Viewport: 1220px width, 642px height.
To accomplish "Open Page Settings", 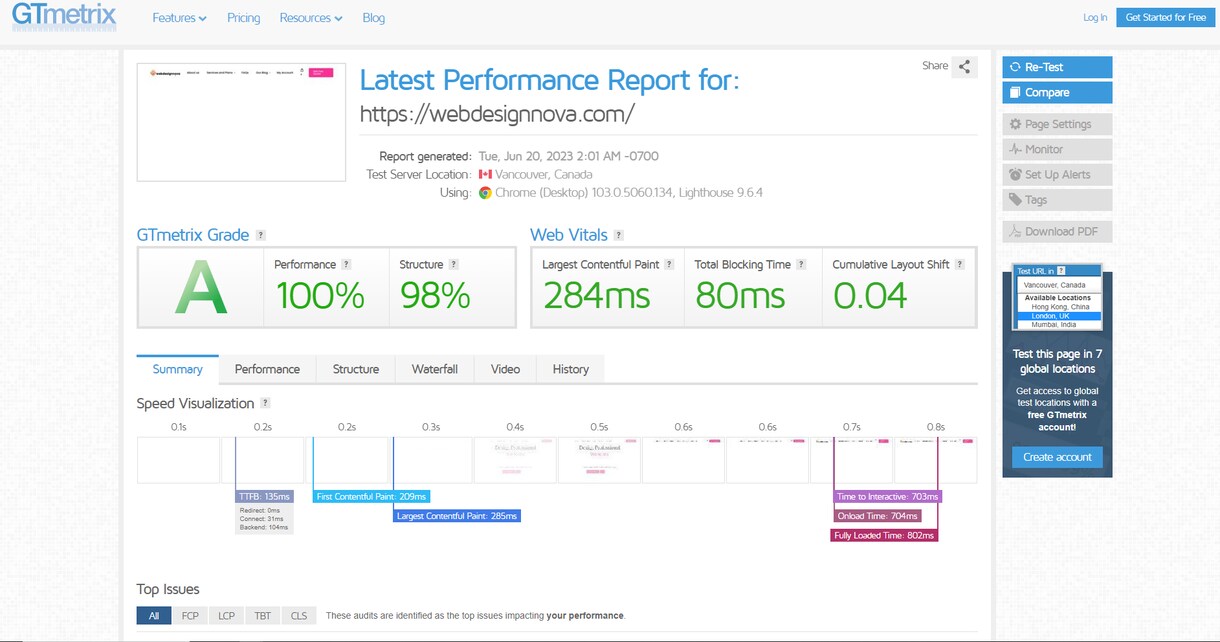I will (1057, 124).
